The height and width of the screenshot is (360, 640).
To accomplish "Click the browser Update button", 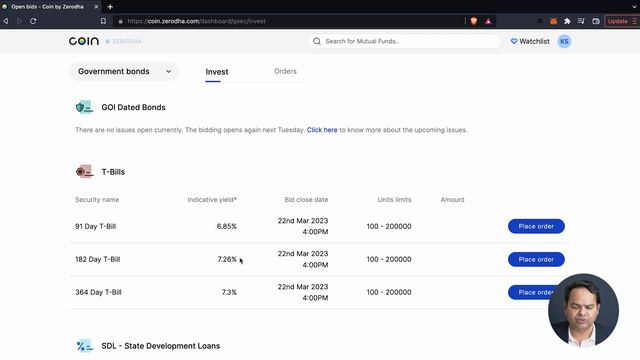I will (x=617, y=21).
